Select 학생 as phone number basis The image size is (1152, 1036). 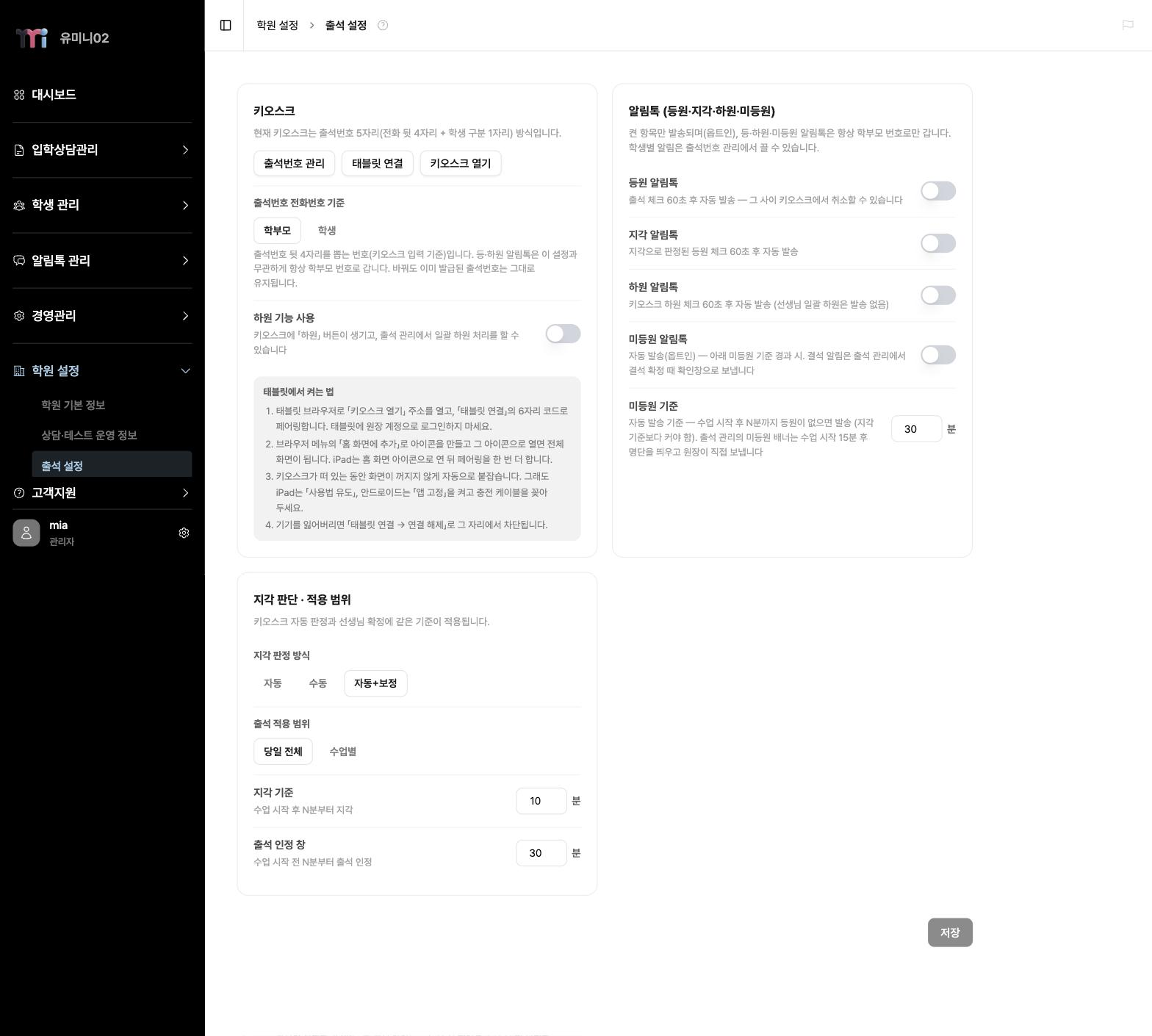coord(327,231)
